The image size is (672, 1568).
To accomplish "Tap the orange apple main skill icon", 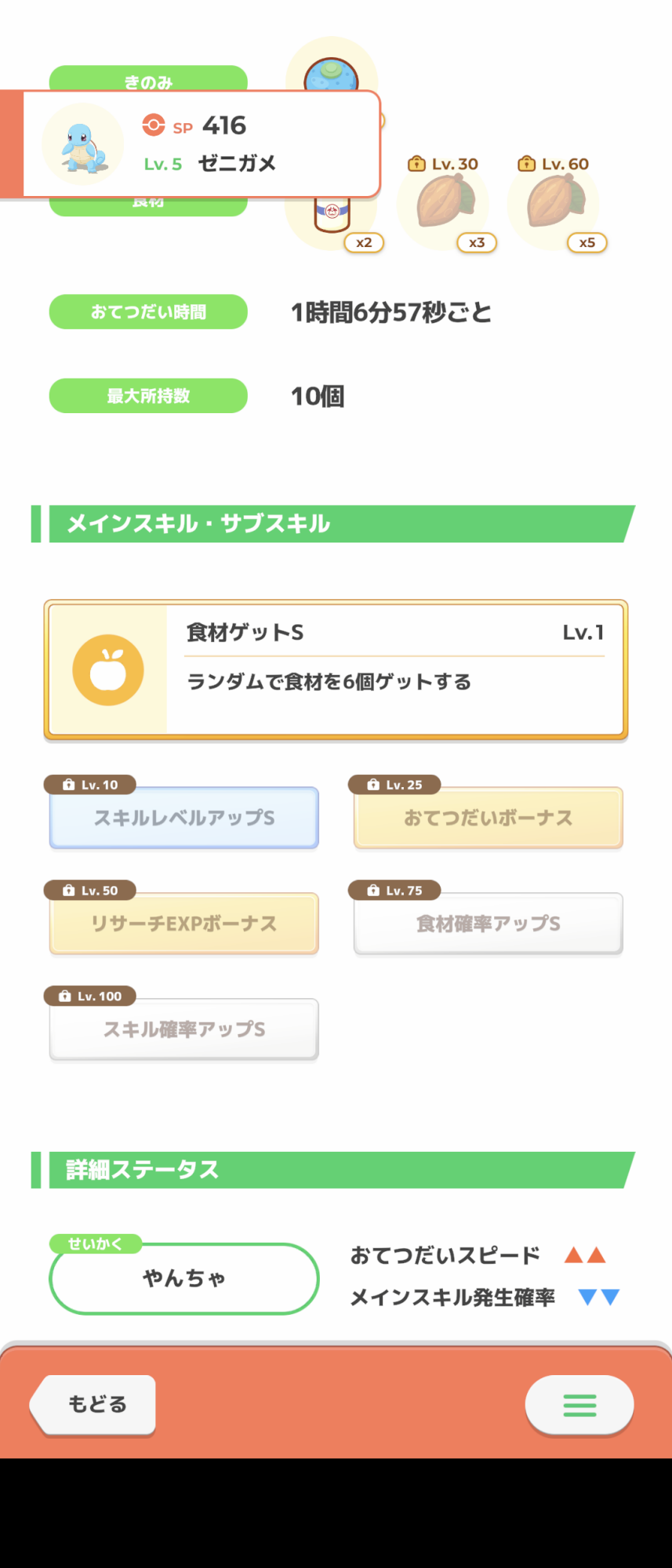I will 108,670.
